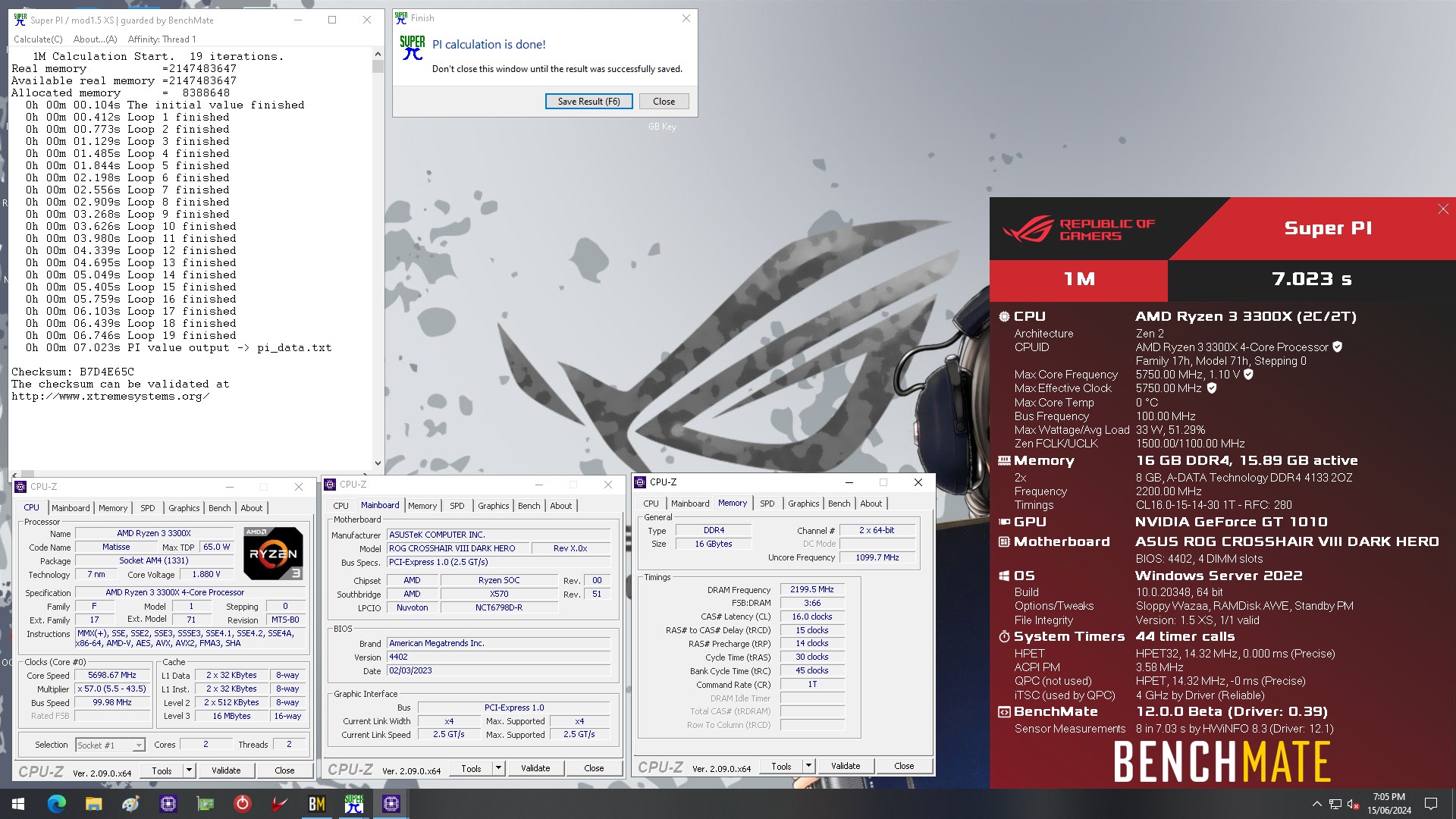Click the verified shield next to CPUID value
This screenshot has width=1456, height=819.
(x=1337, y=347)
